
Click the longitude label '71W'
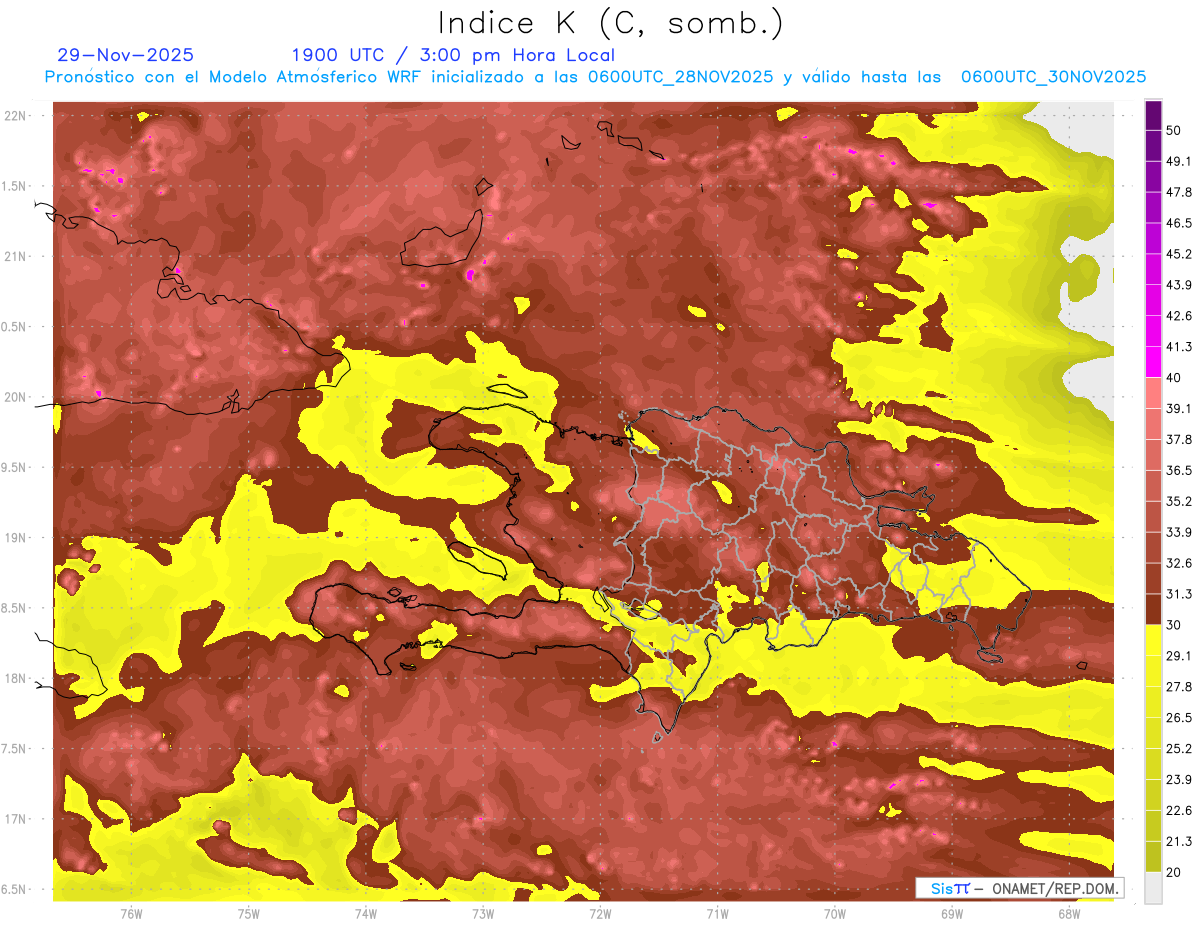[717, 914]
